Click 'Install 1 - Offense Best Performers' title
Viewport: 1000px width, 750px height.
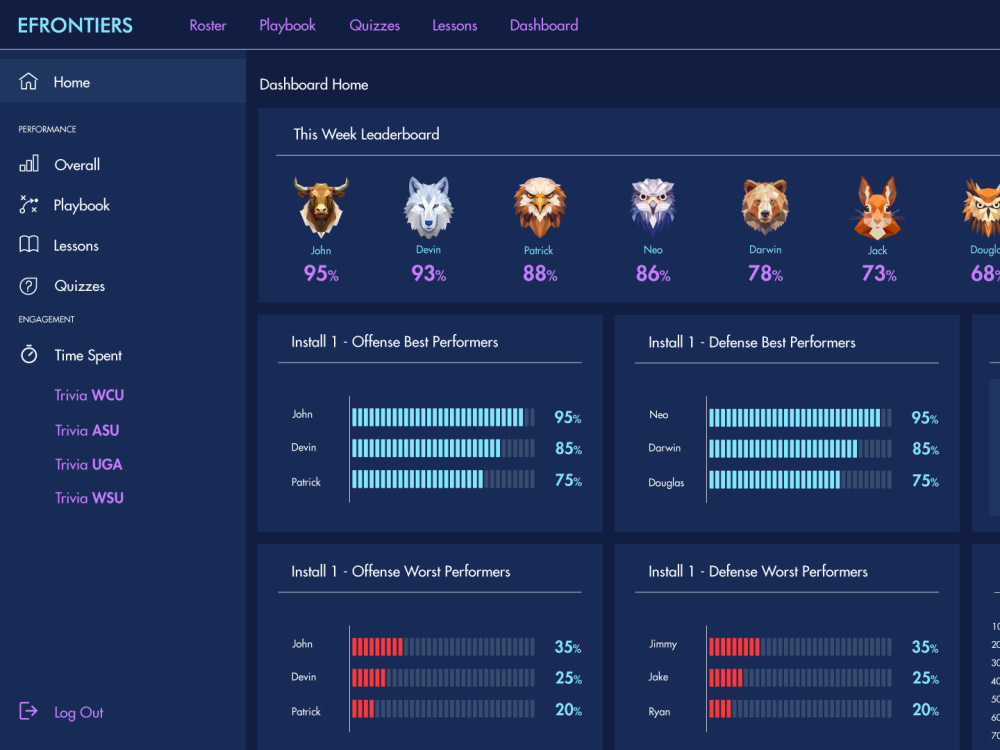[x=395, y=342]
